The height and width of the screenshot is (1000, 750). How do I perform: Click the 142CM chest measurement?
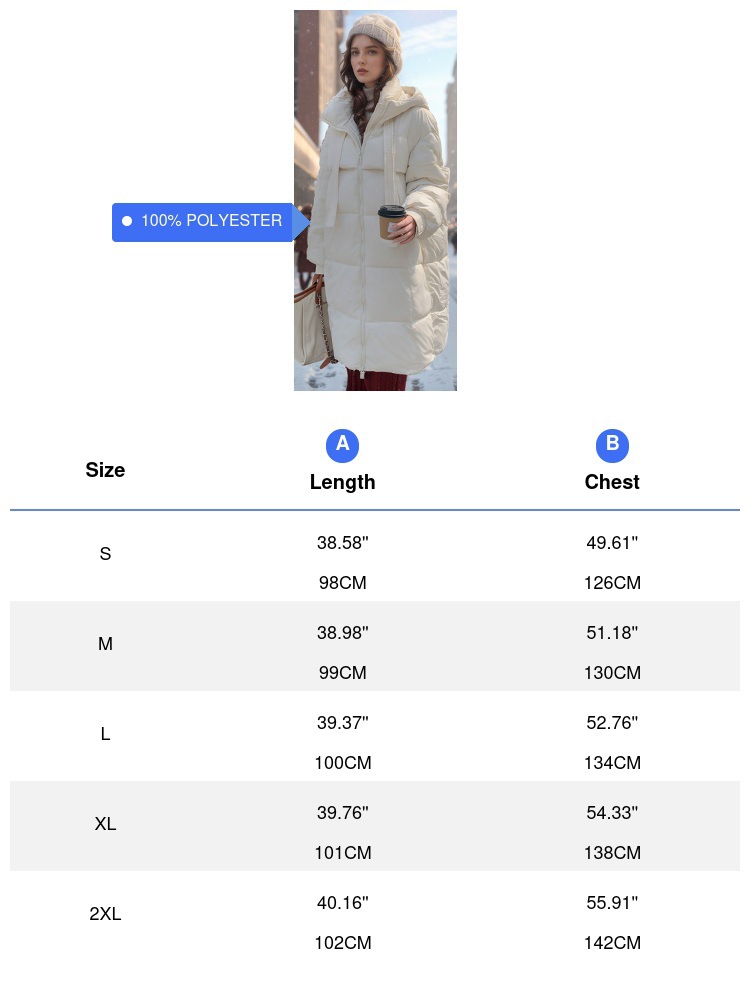(x=612, y=943)
